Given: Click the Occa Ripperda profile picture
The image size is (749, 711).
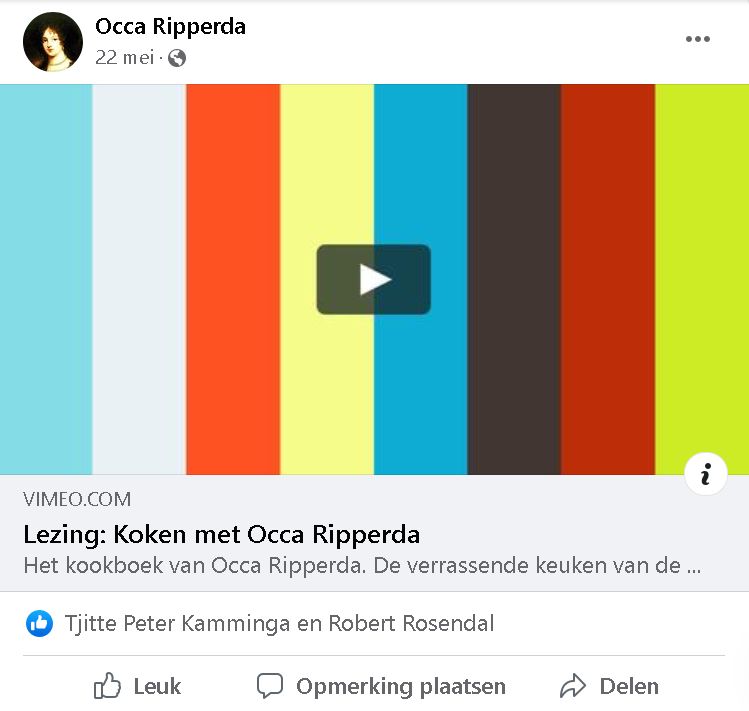Looking at the screenshot, I should pyautogui.click(x=53, y=42).
